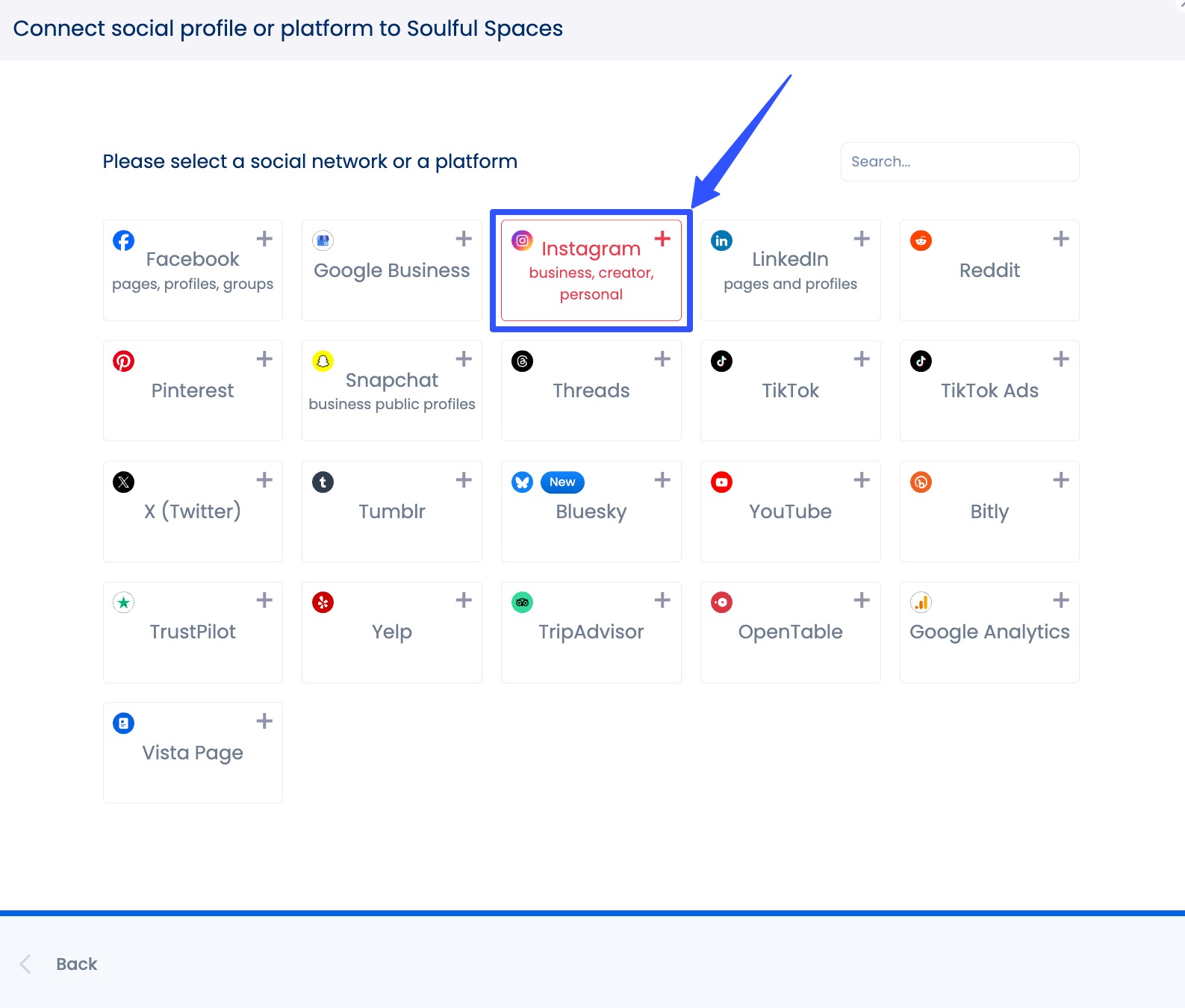Click the Snapchat ghost icon
This screenshot has height=1008, width=1185.
[x=322, y=361]
